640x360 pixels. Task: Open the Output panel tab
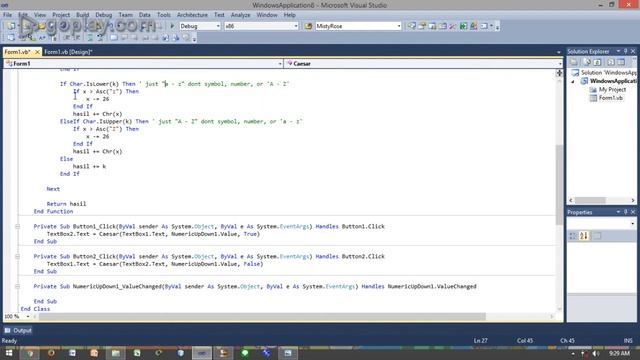18,330
